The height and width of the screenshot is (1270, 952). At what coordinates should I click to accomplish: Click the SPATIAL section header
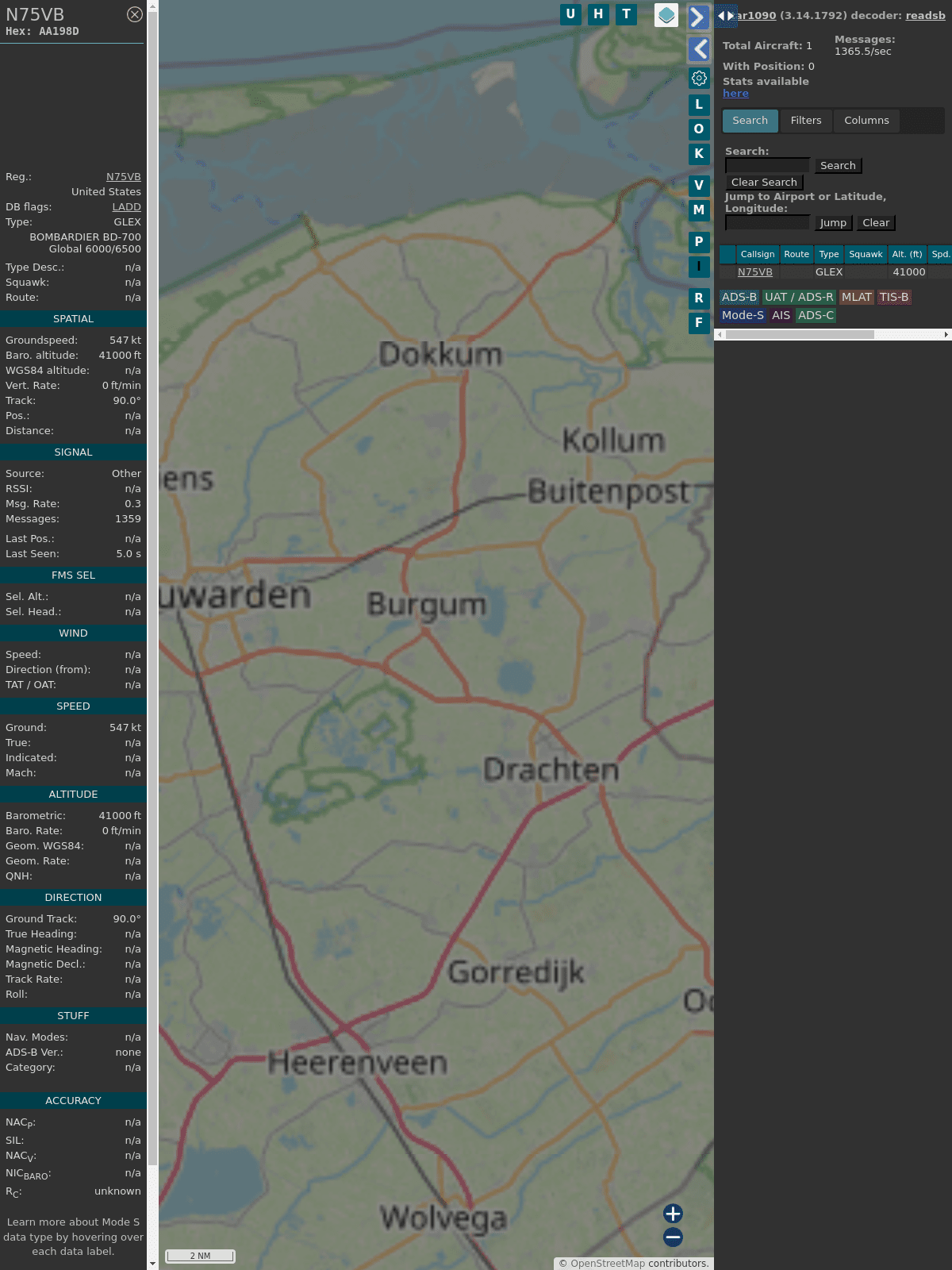coord(73,319)
